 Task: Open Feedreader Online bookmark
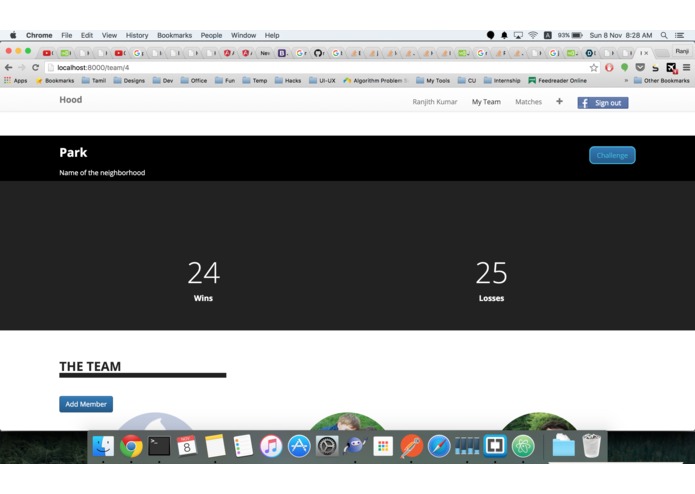pyautogui.click(x=557, y=81)
